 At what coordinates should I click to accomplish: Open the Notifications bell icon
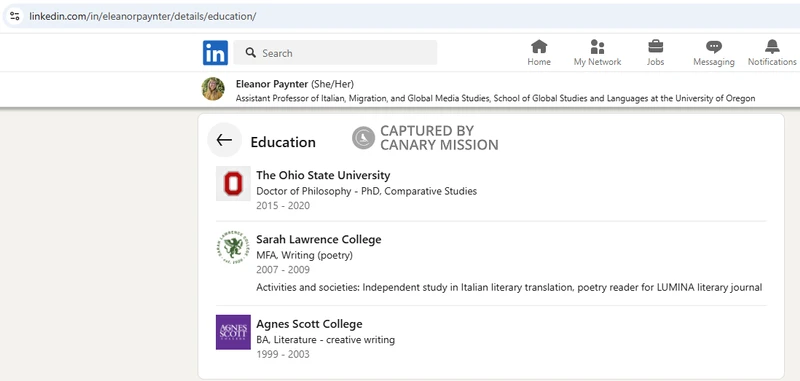pyautogui.click(x=772, y=47)
